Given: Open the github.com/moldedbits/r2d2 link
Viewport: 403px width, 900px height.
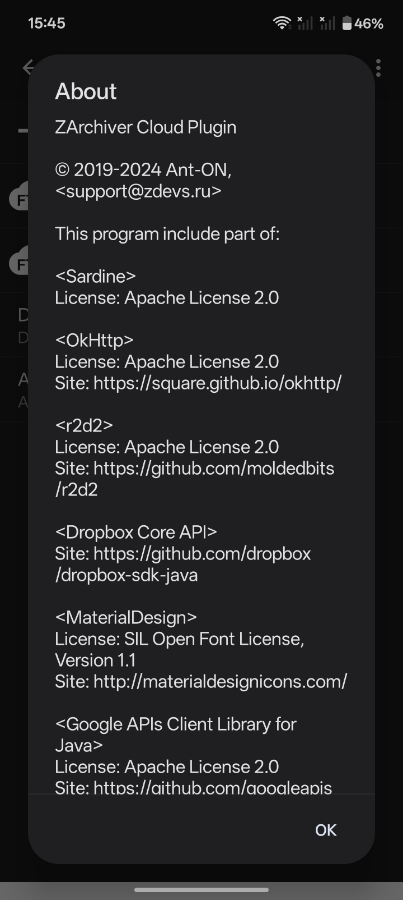Looking at the screenshot, I should click(x=195, y=479).
